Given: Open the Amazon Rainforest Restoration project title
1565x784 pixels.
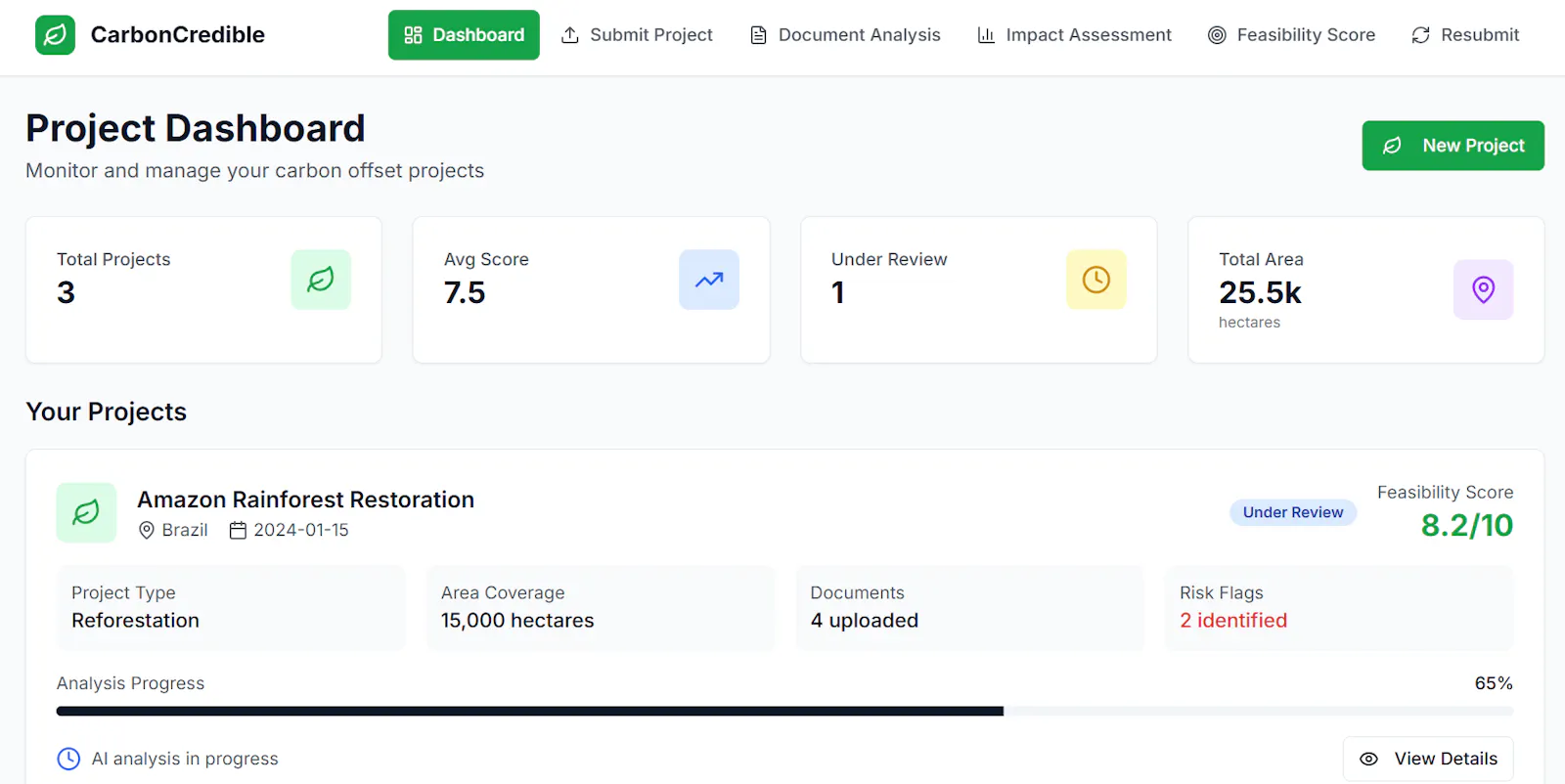Looking at the screenshot, I should point(306,500).
